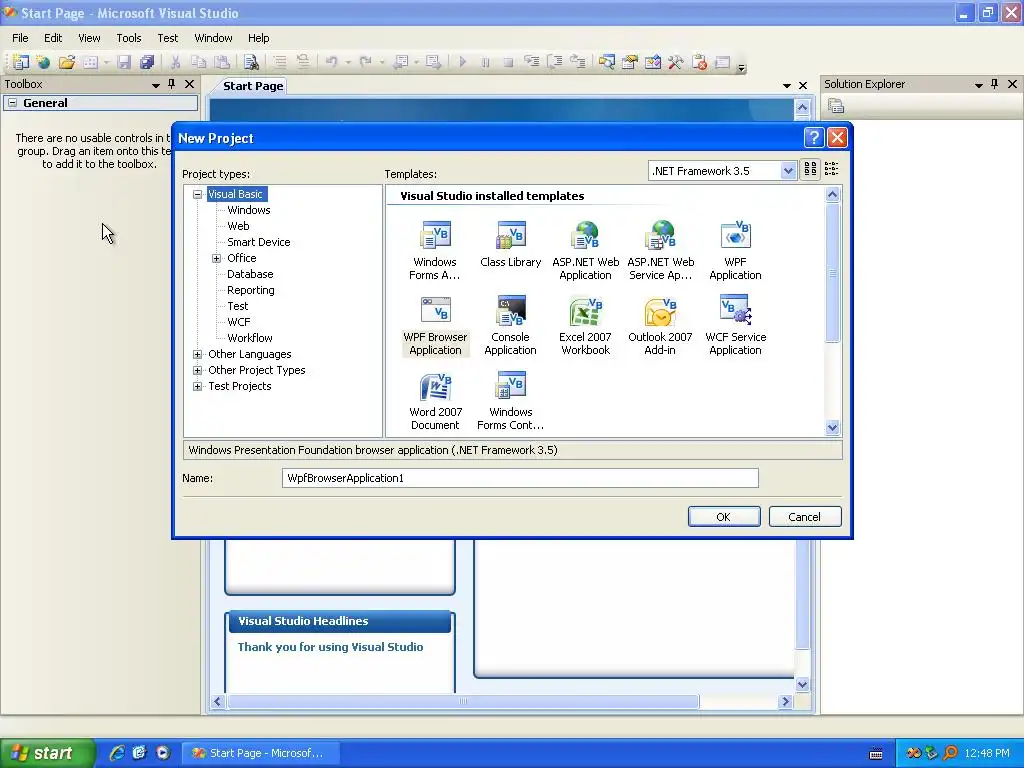Image resolution: width=1024 pixels, height=768 pixels.
Task: Select the Windows project type
Action: (248, 210)
